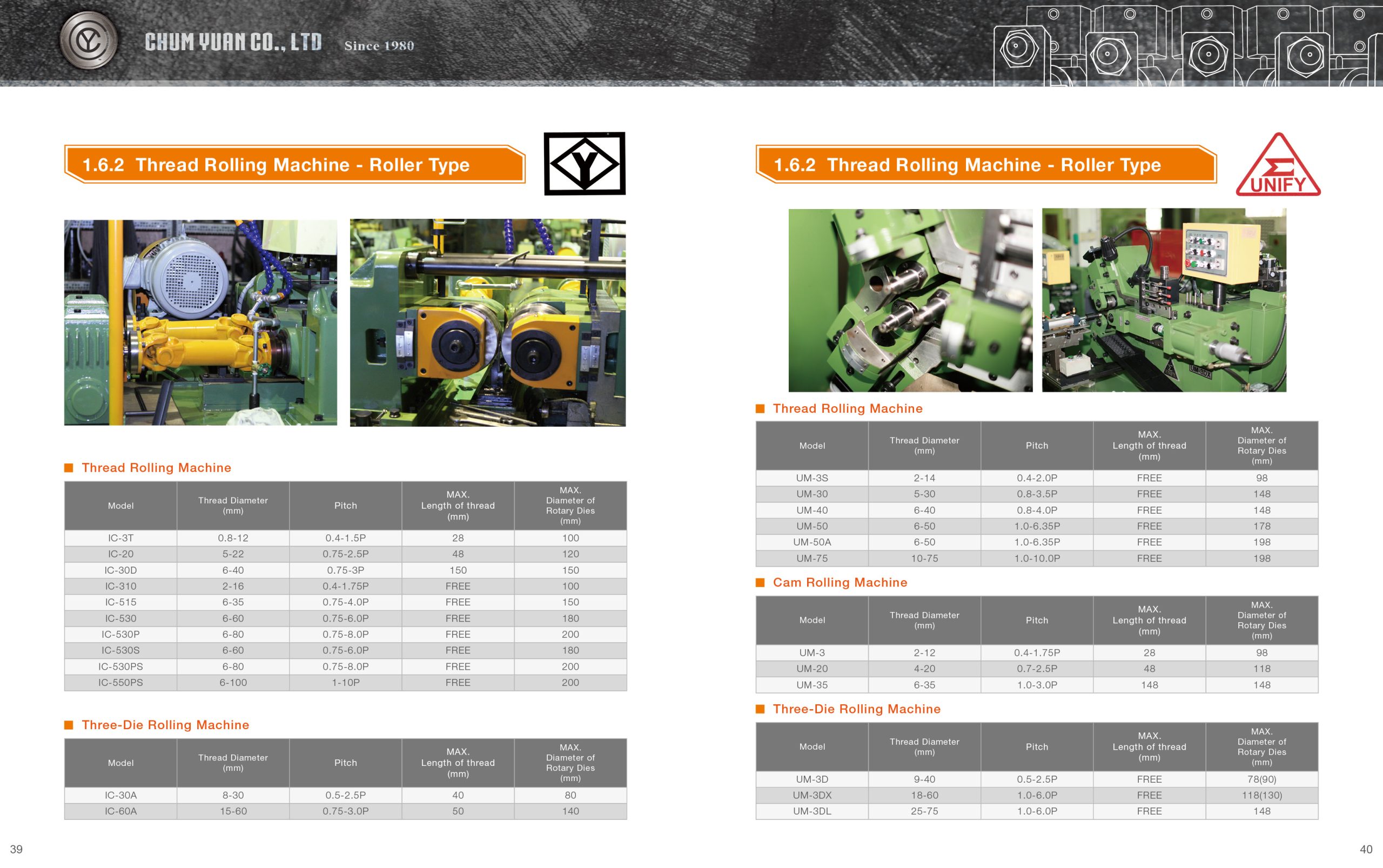Select the control panel machine photo

[x=1164, y=300]
